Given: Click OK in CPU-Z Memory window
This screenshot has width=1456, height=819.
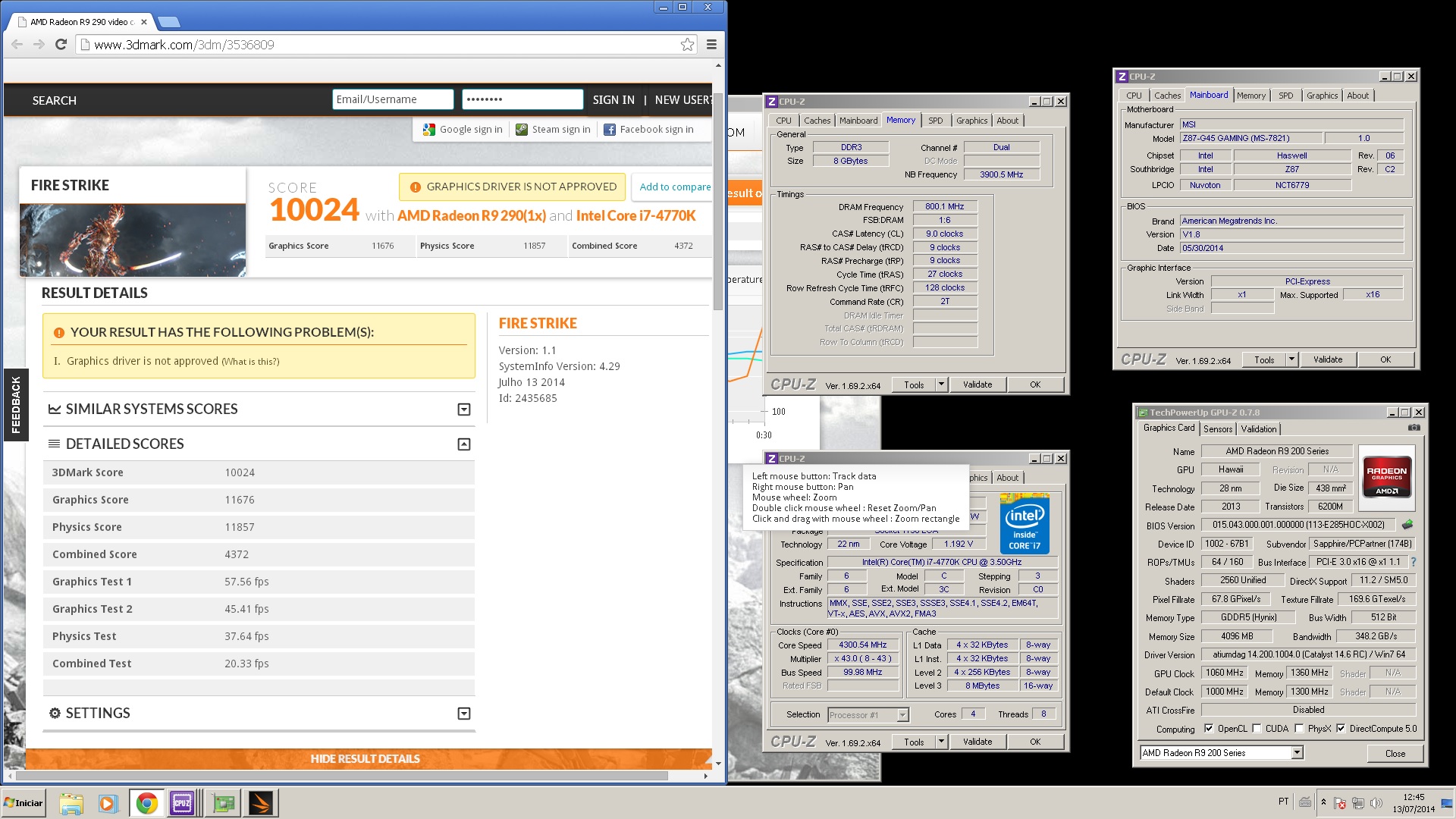Looking at the screenshot, I should coord(1035,384).
